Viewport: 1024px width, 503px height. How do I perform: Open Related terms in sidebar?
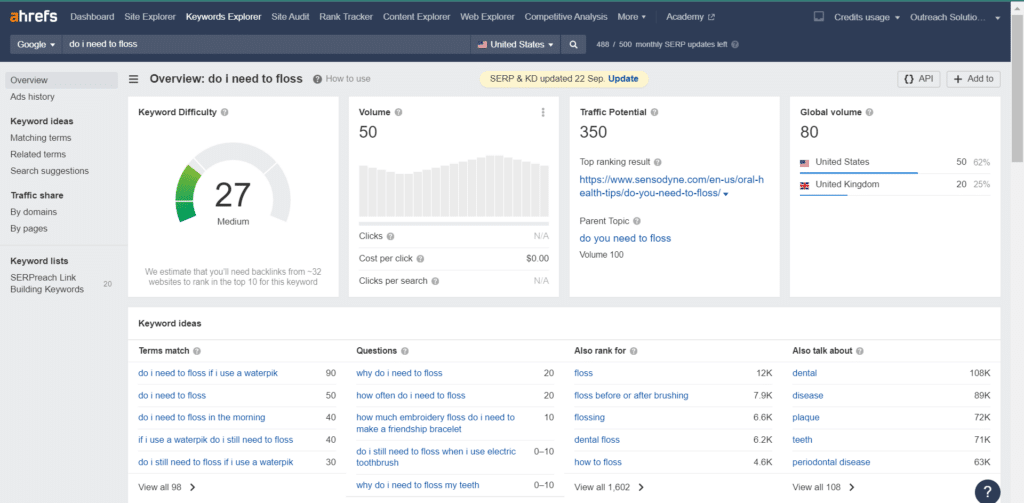[38, 154]
